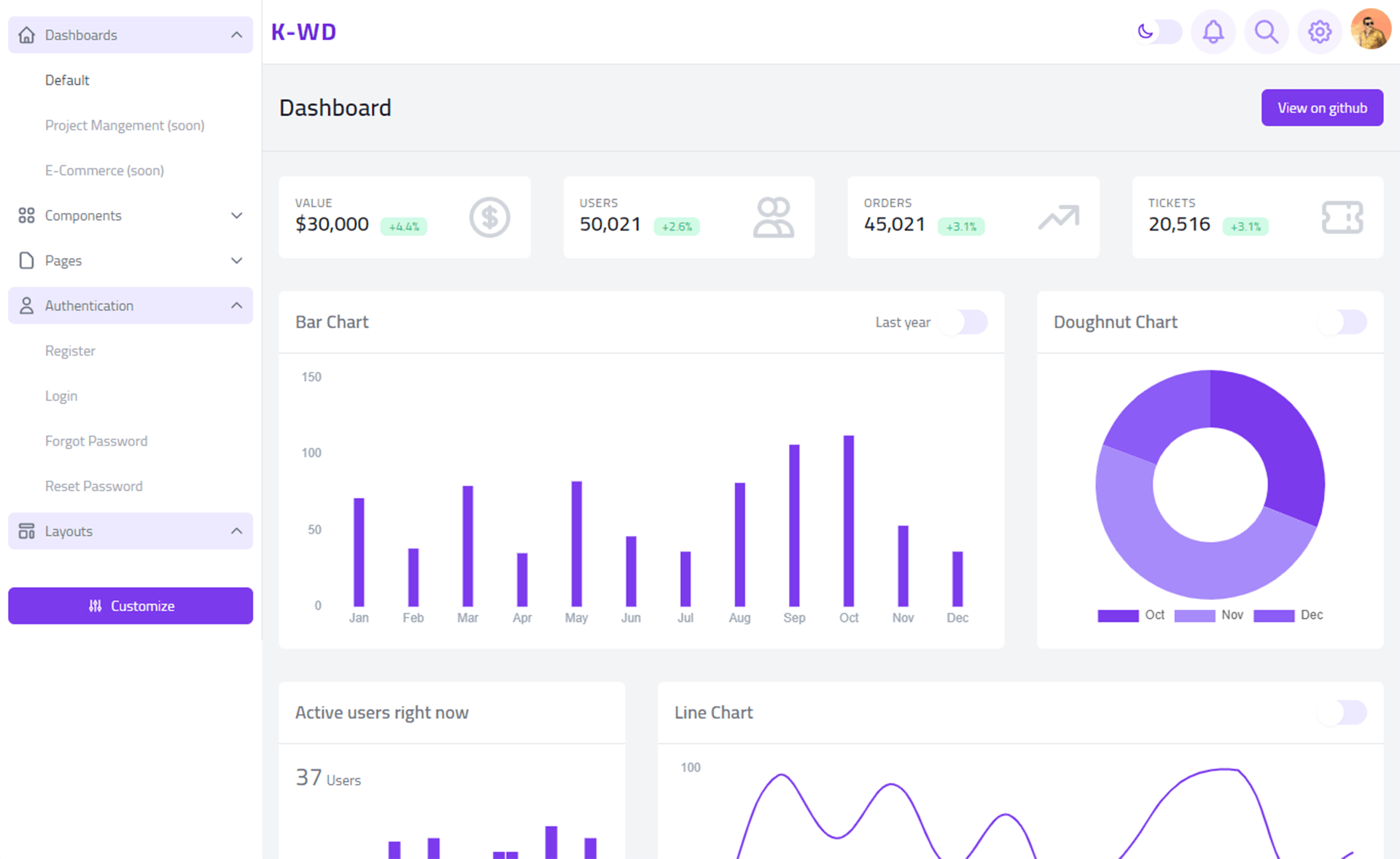Click the orders trending-up icon
1400x859 pixels.
(x=1058, y=217)
